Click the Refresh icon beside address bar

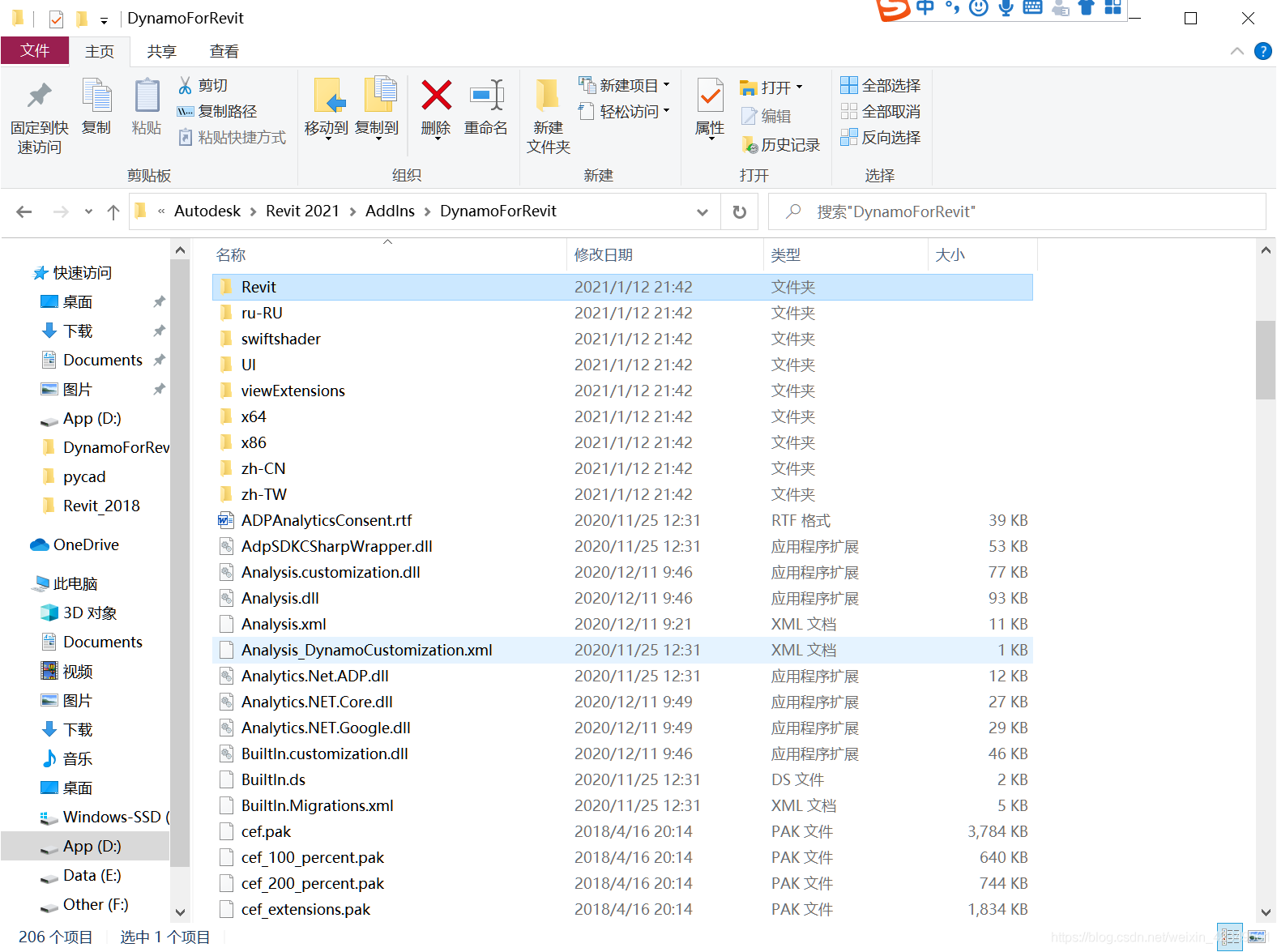click(739, 211)
